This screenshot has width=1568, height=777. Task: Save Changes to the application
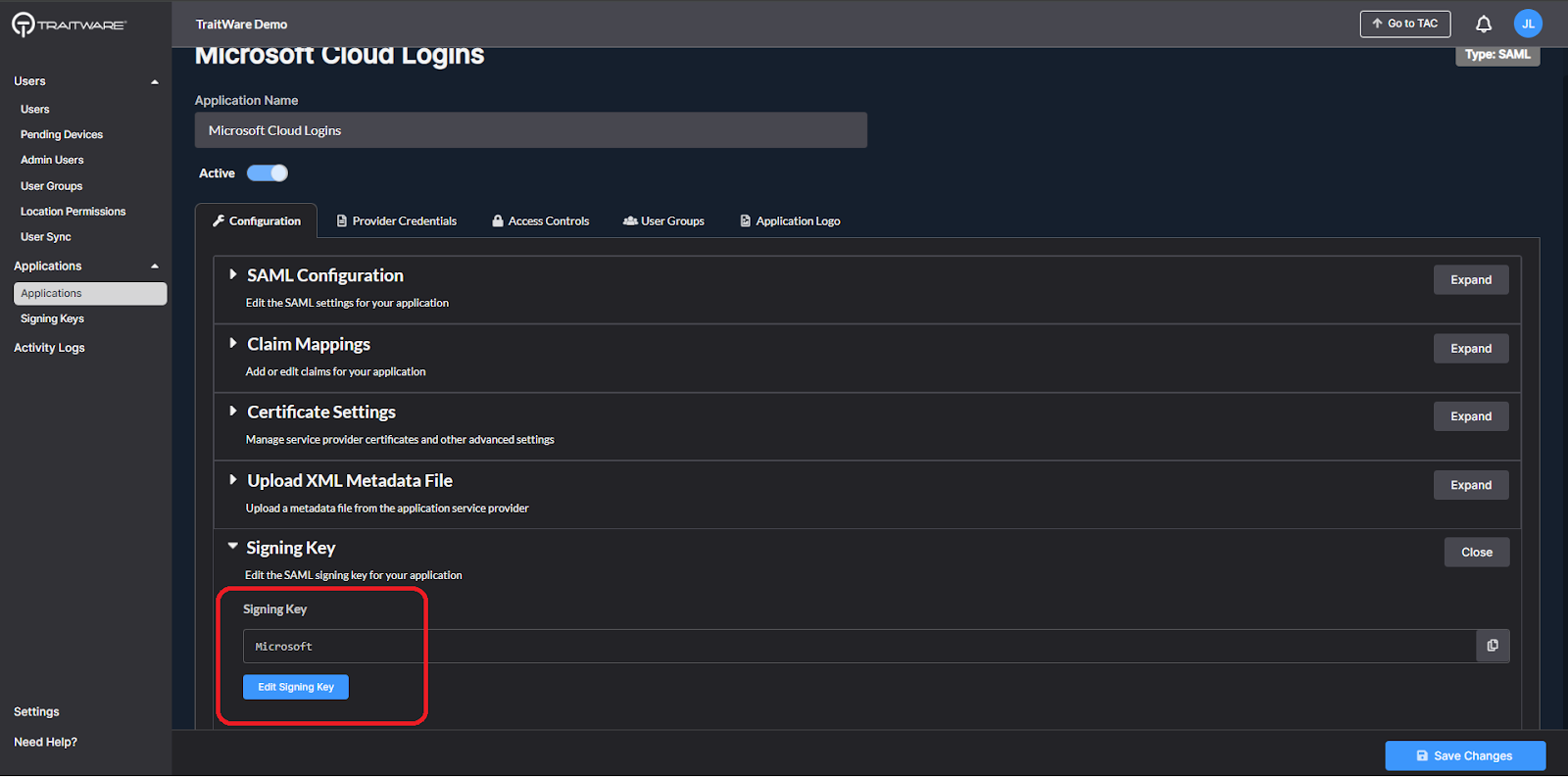click(x=1465, y=756)
